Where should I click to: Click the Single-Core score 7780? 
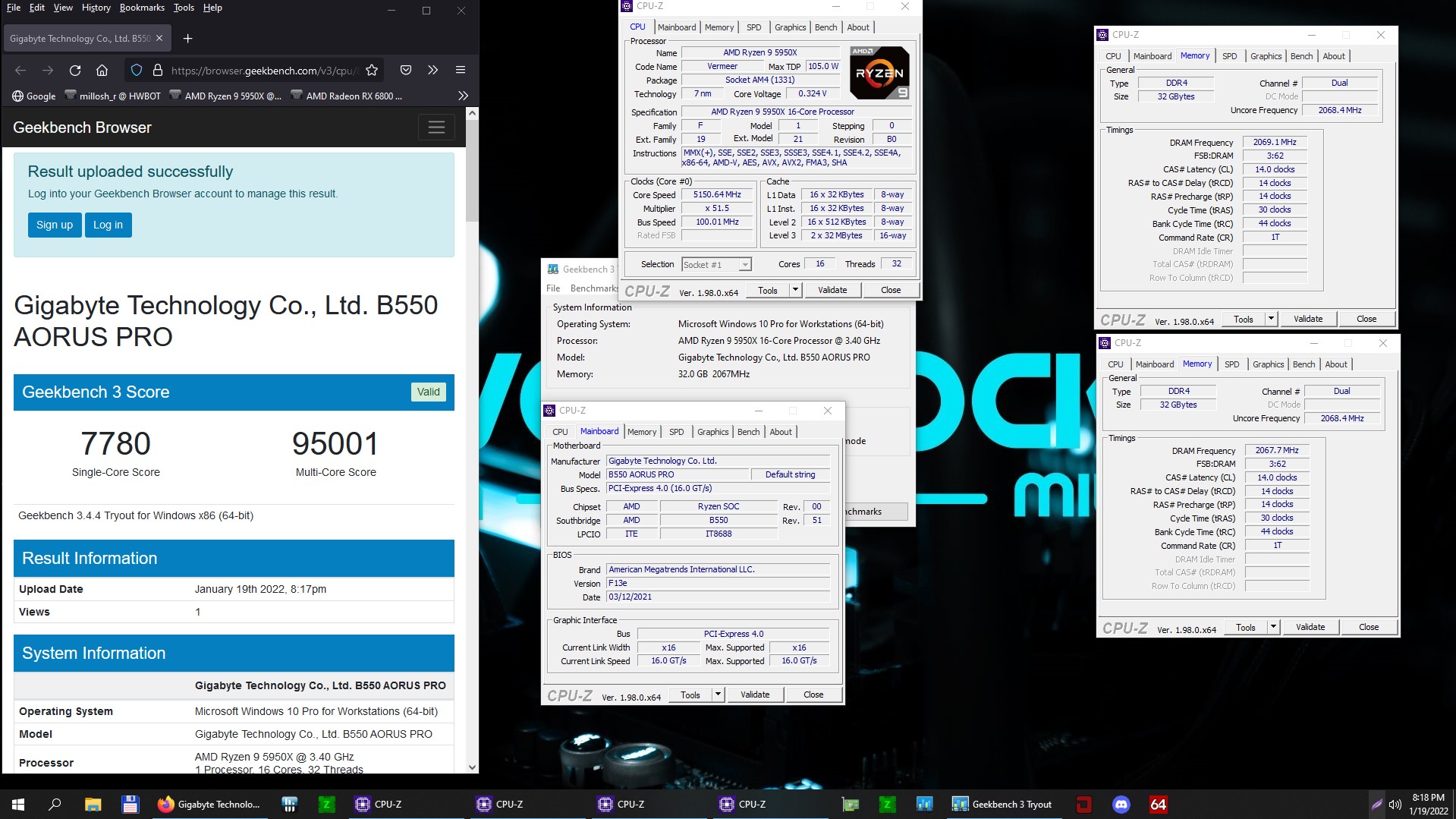[115, 443]
